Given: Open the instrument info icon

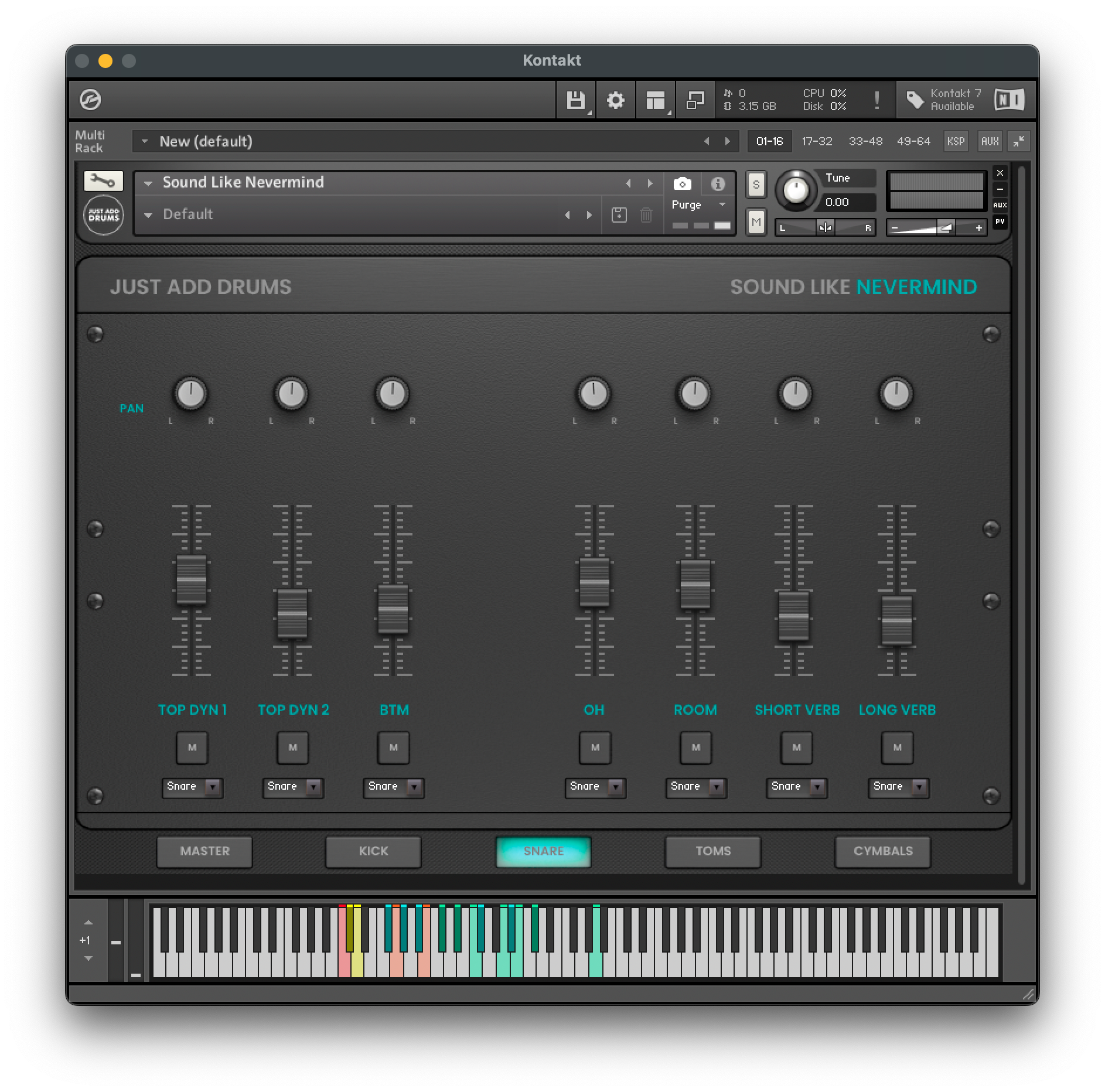Looking at the screenshot, I should click(x=718, y=184).
